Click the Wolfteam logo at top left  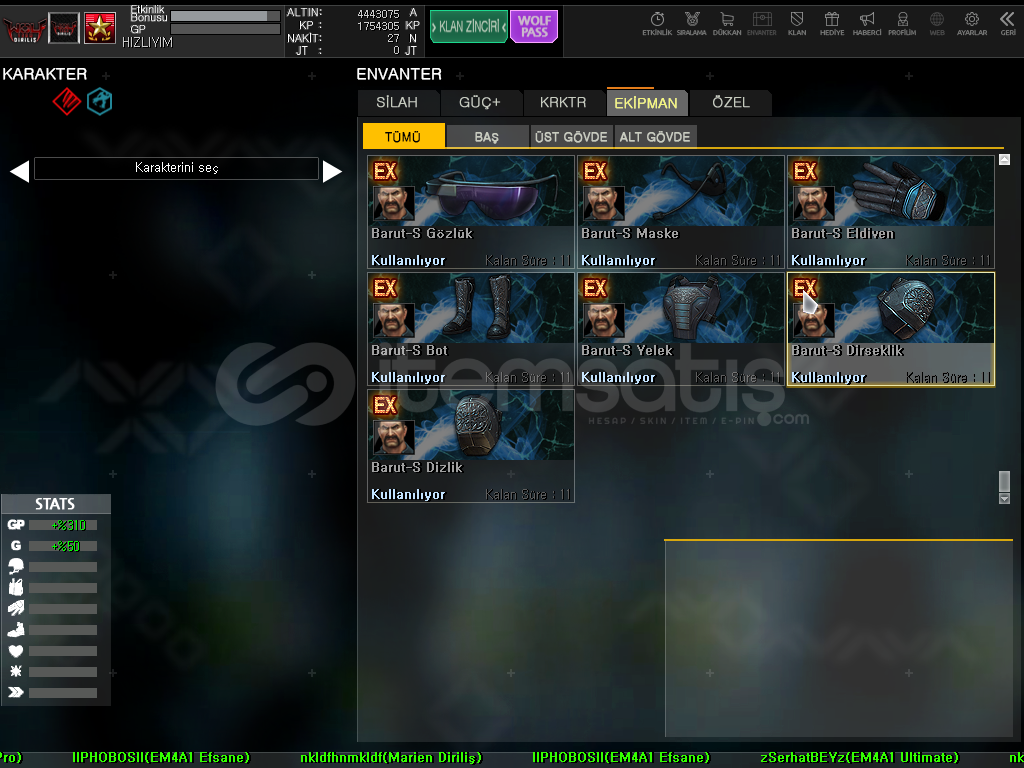(x=24, y=29)
